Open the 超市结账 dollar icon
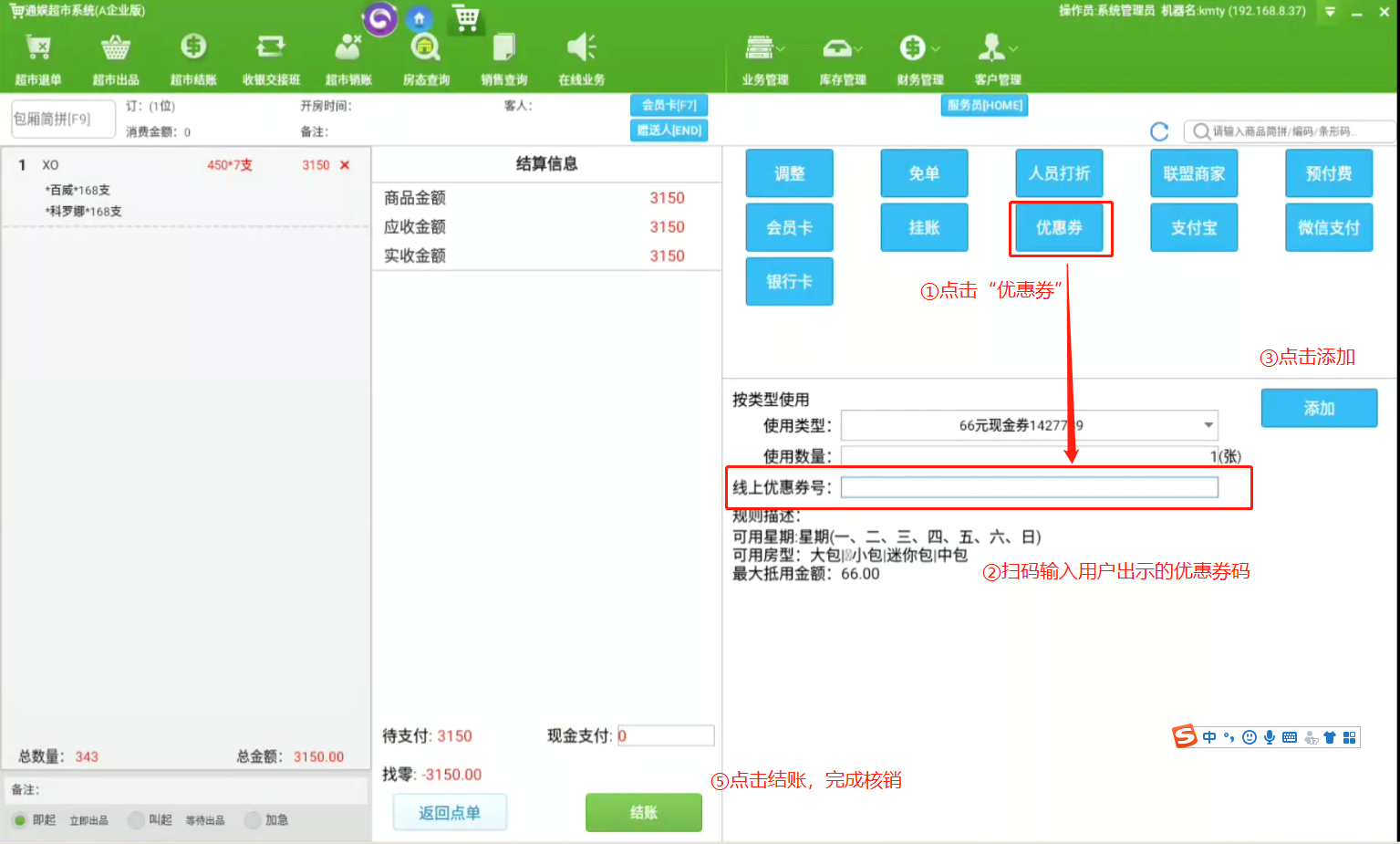The height and width of the screenshot is (844, 1400). [x=193, y=47]
